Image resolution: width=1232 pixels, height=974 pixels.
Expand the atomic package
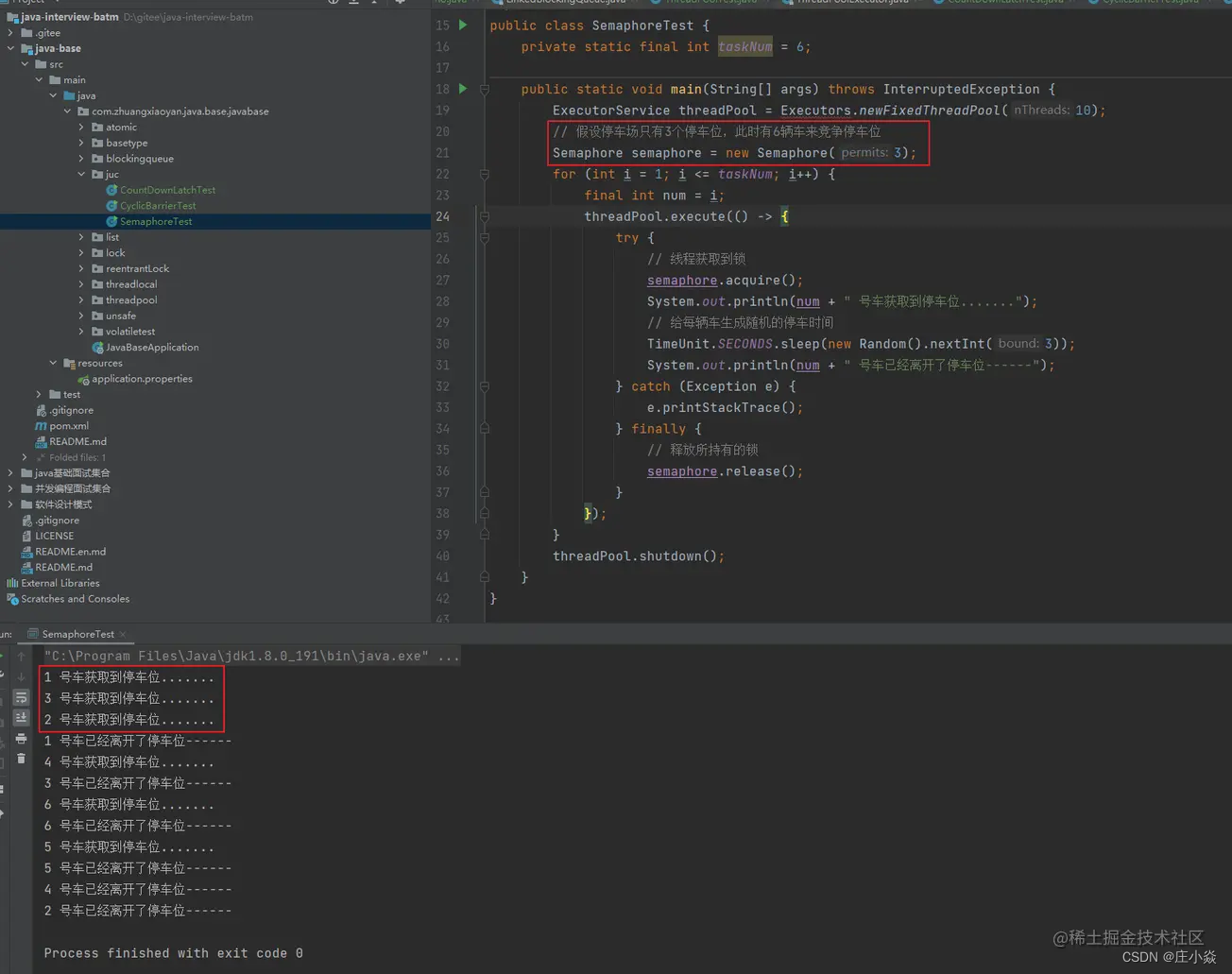(81, 128)
